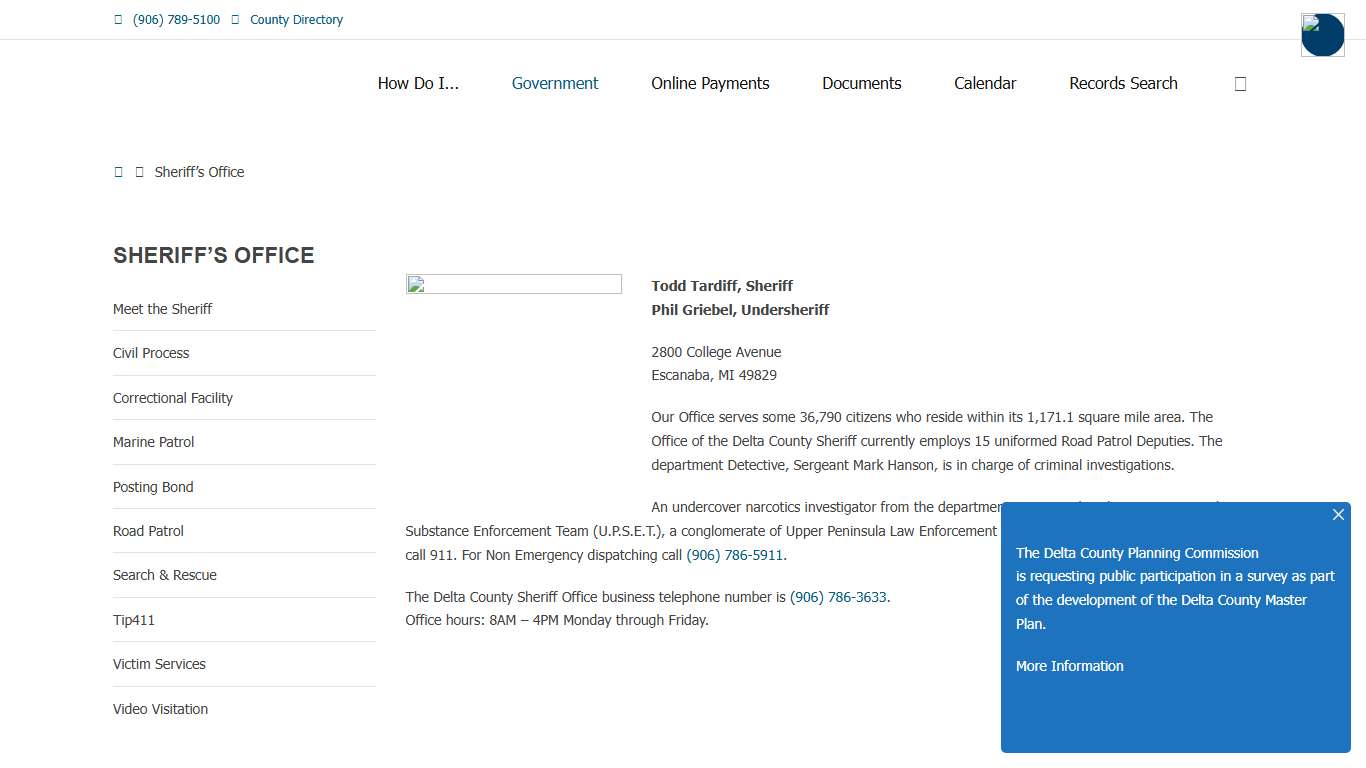The width and height of the screenshot is (1366, 768).
Task: Select Tip411 from the sidebar
Action: pyautogui.click(x=134, y=620)
